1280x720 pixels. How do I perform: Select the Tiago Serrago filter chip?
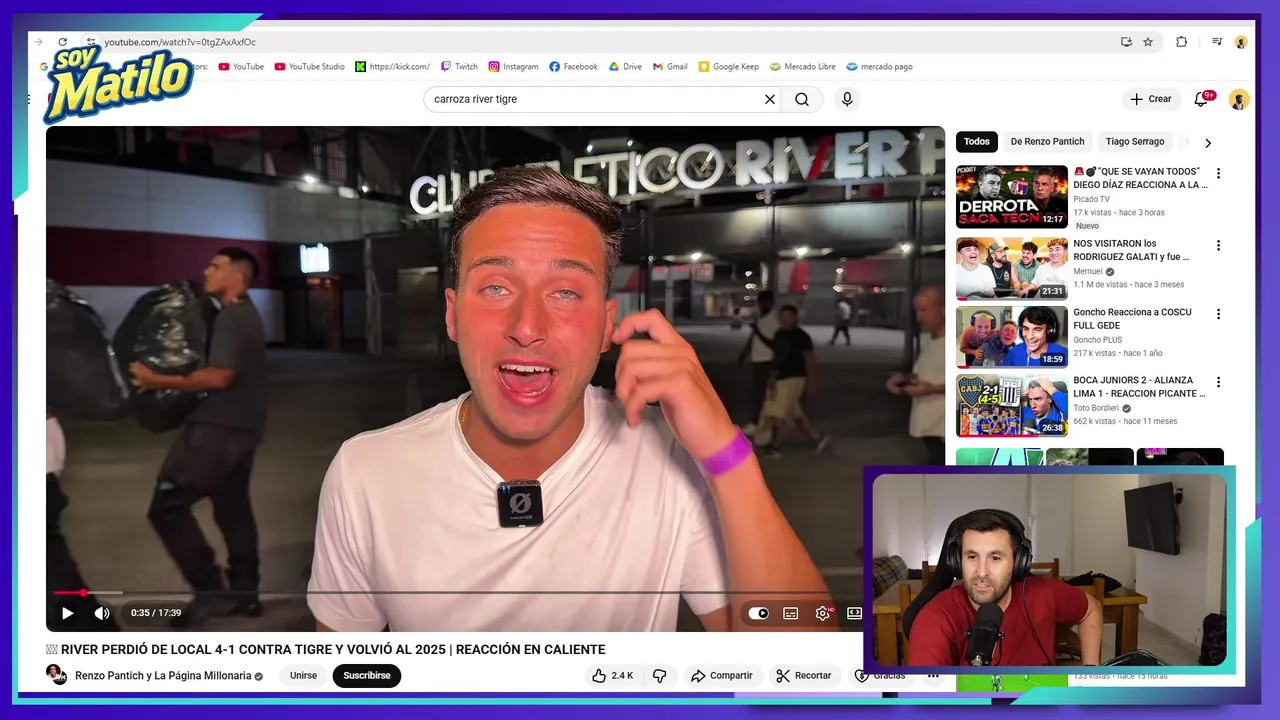tap(1135, 142)
